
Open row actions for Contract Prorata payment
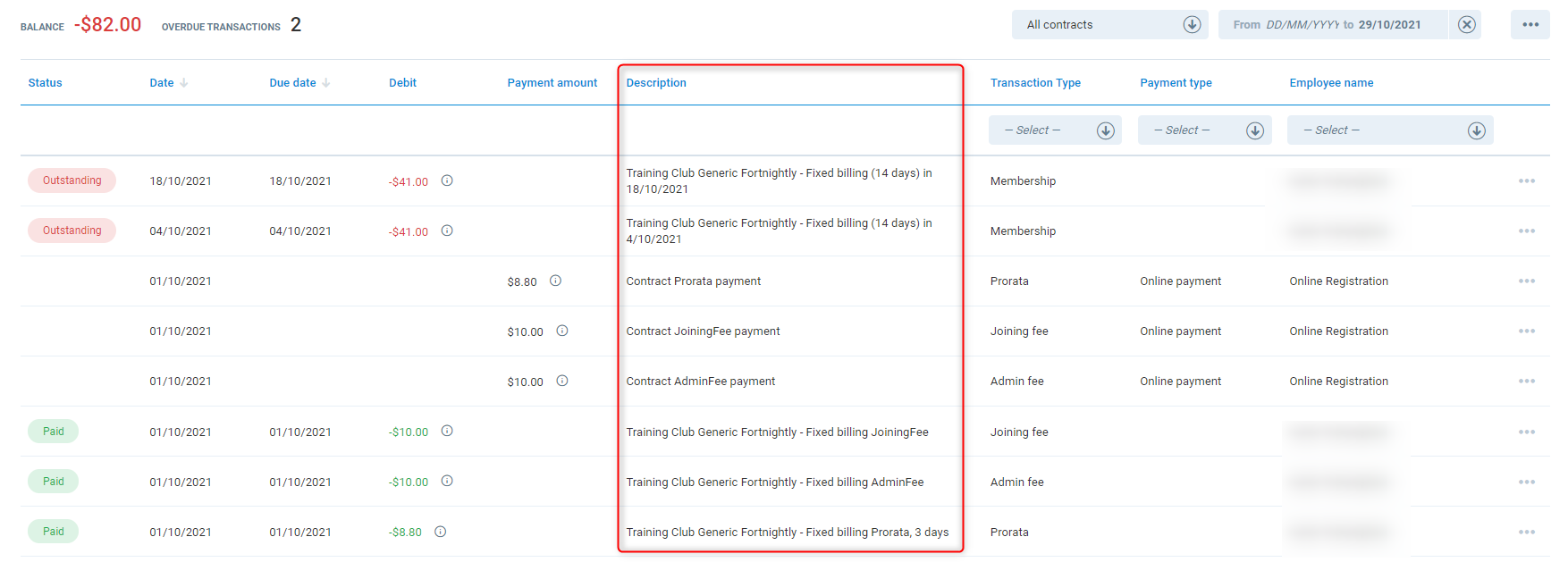(x=1526, y=281)
